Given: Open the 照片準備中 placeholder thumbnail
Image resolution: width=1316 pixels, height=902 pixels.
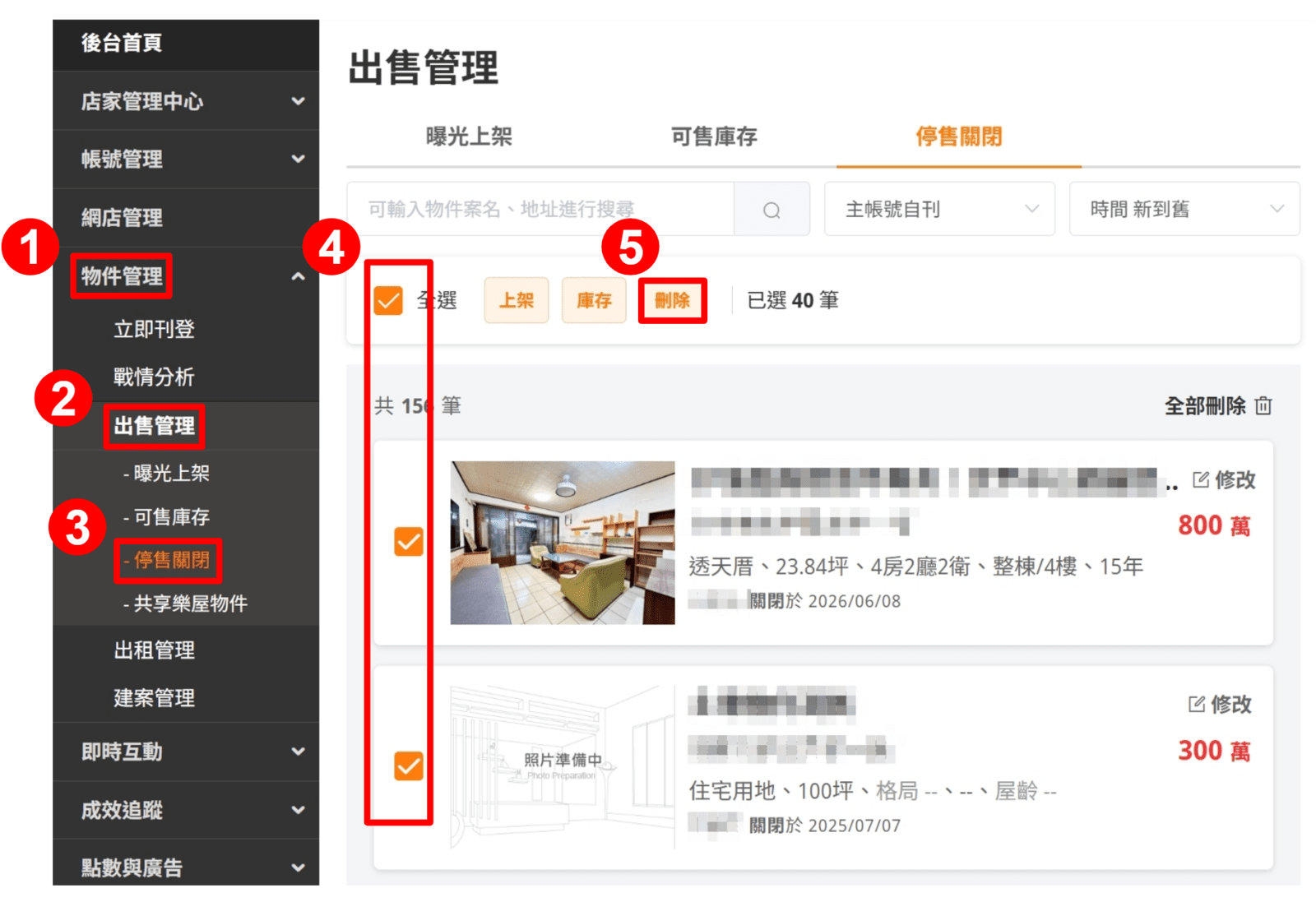Looking at the screenshot, I should point(563,766).
